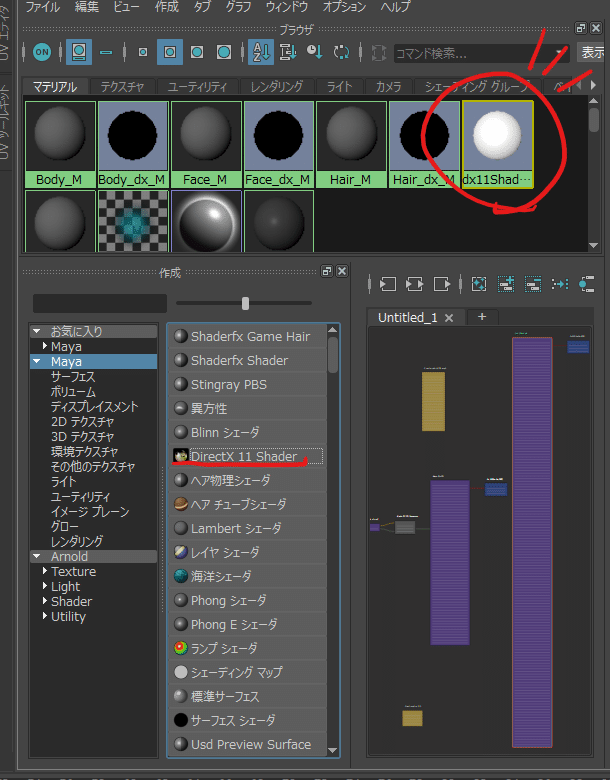
Task: Open the command search dropdown arrow
Action: click(560, 52)
